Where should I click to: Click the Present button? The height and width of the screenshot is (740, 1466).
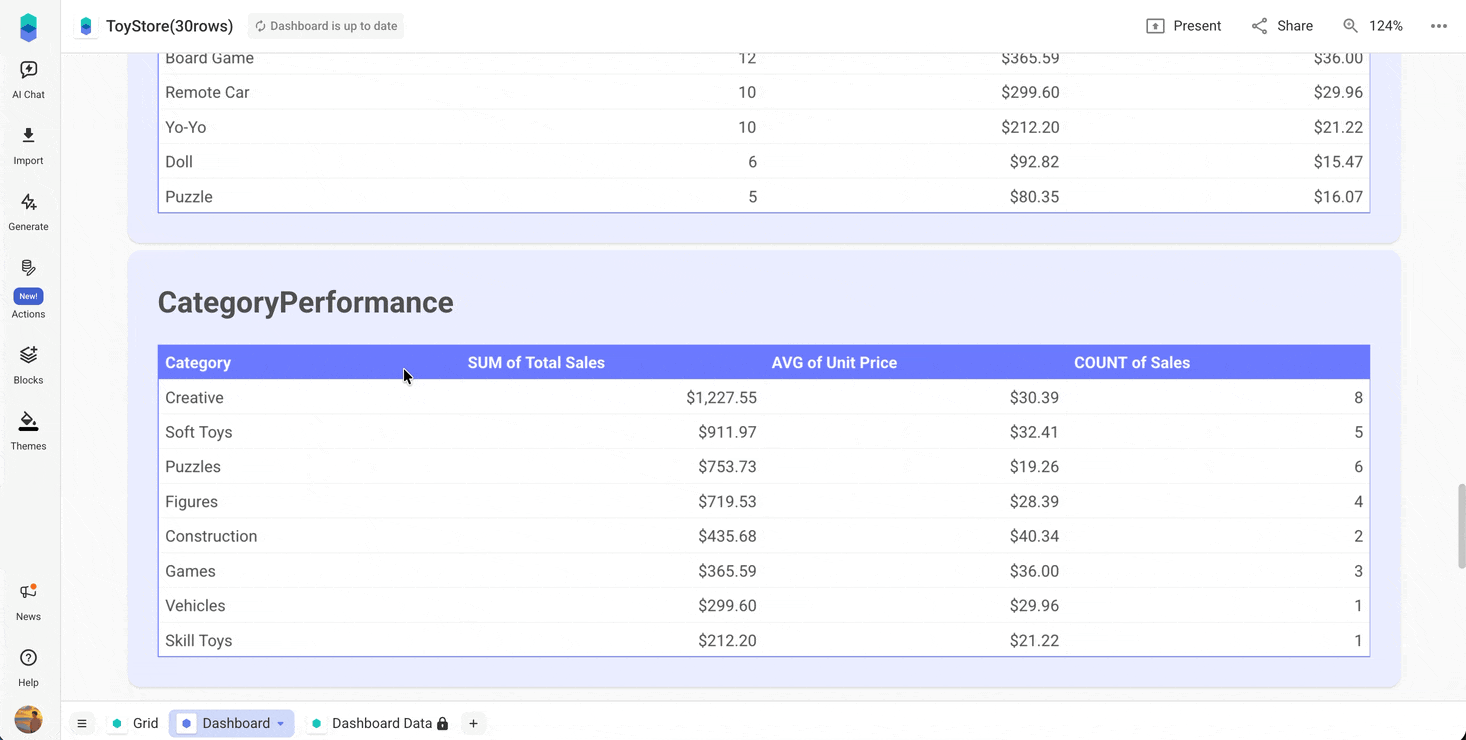tap(1184, 26)
